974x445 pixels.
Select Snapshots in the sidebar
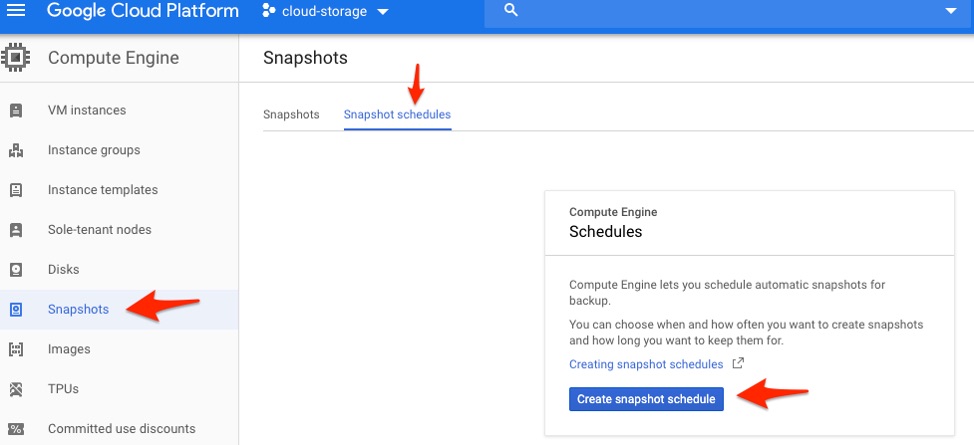pos(78,309)
